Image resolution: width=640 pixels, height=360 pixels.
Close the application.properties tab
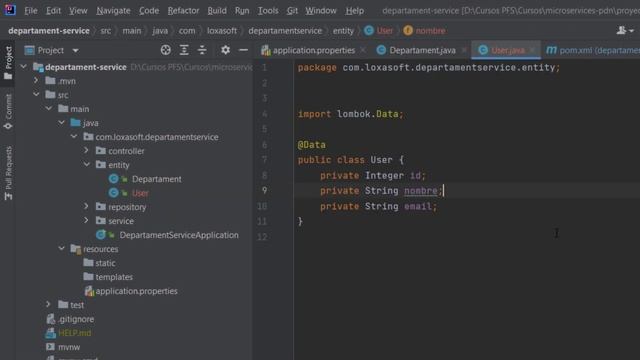click(363, 50)
